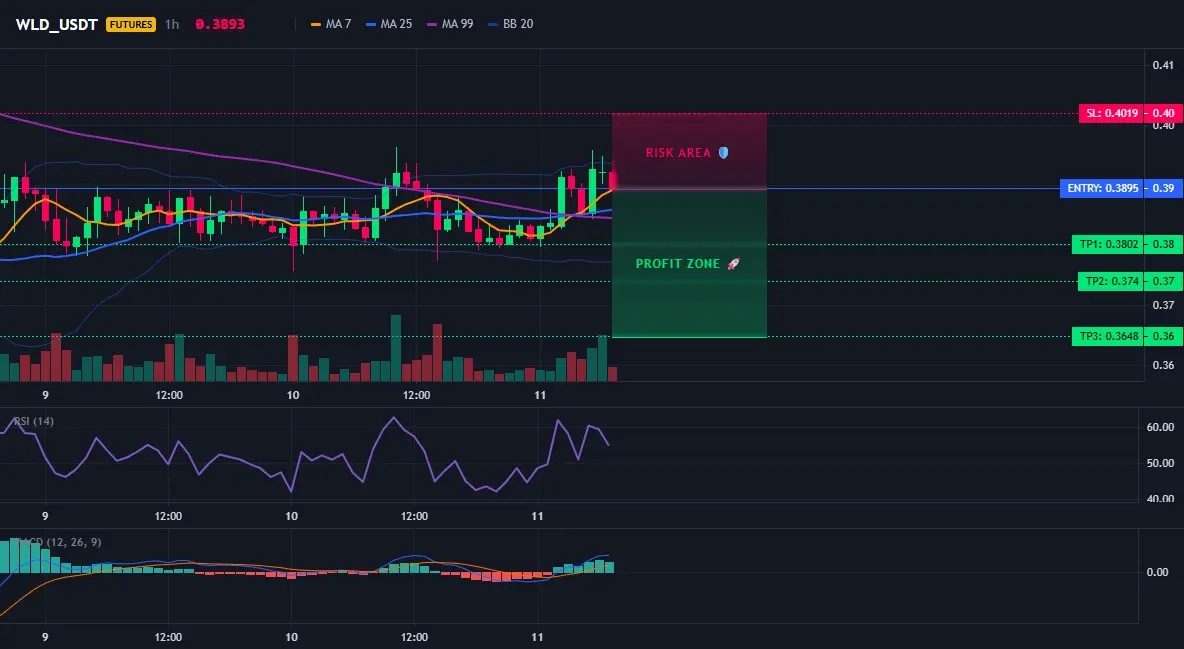1184x649 pixels.
Task: Select the FUTURES badge
Action: [x=131, y=24]
